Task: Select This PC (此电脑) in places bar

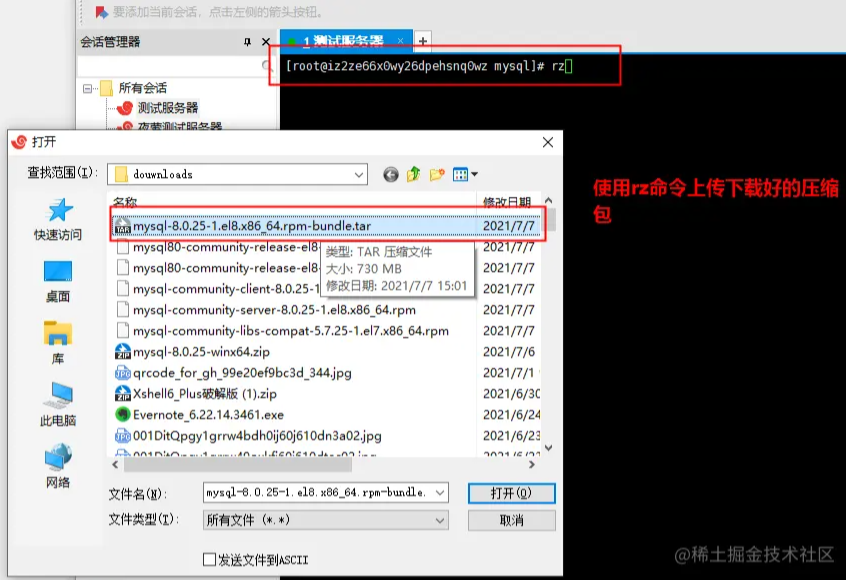Action: click(x=58, y=405)
